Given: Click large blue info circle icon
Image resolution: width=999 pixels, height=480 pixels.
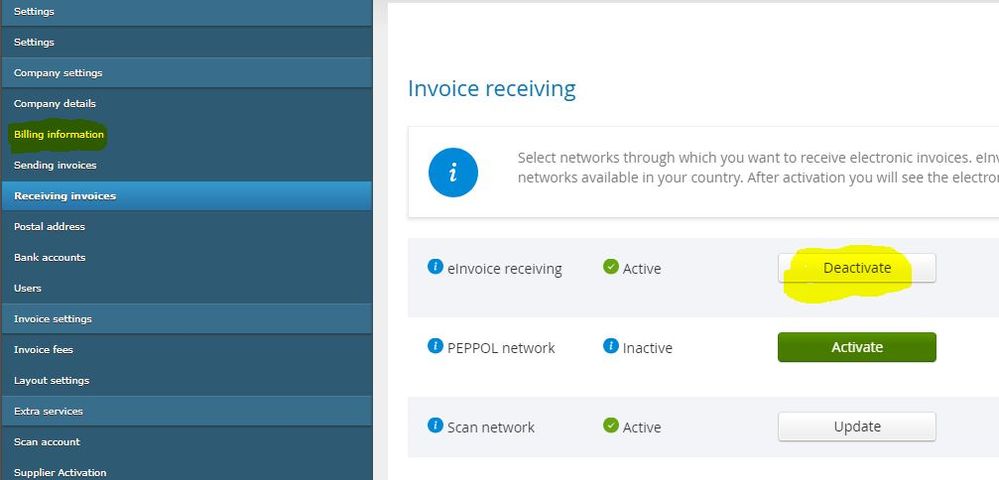Looking at the screenshot, I should [x=453, y=172].
